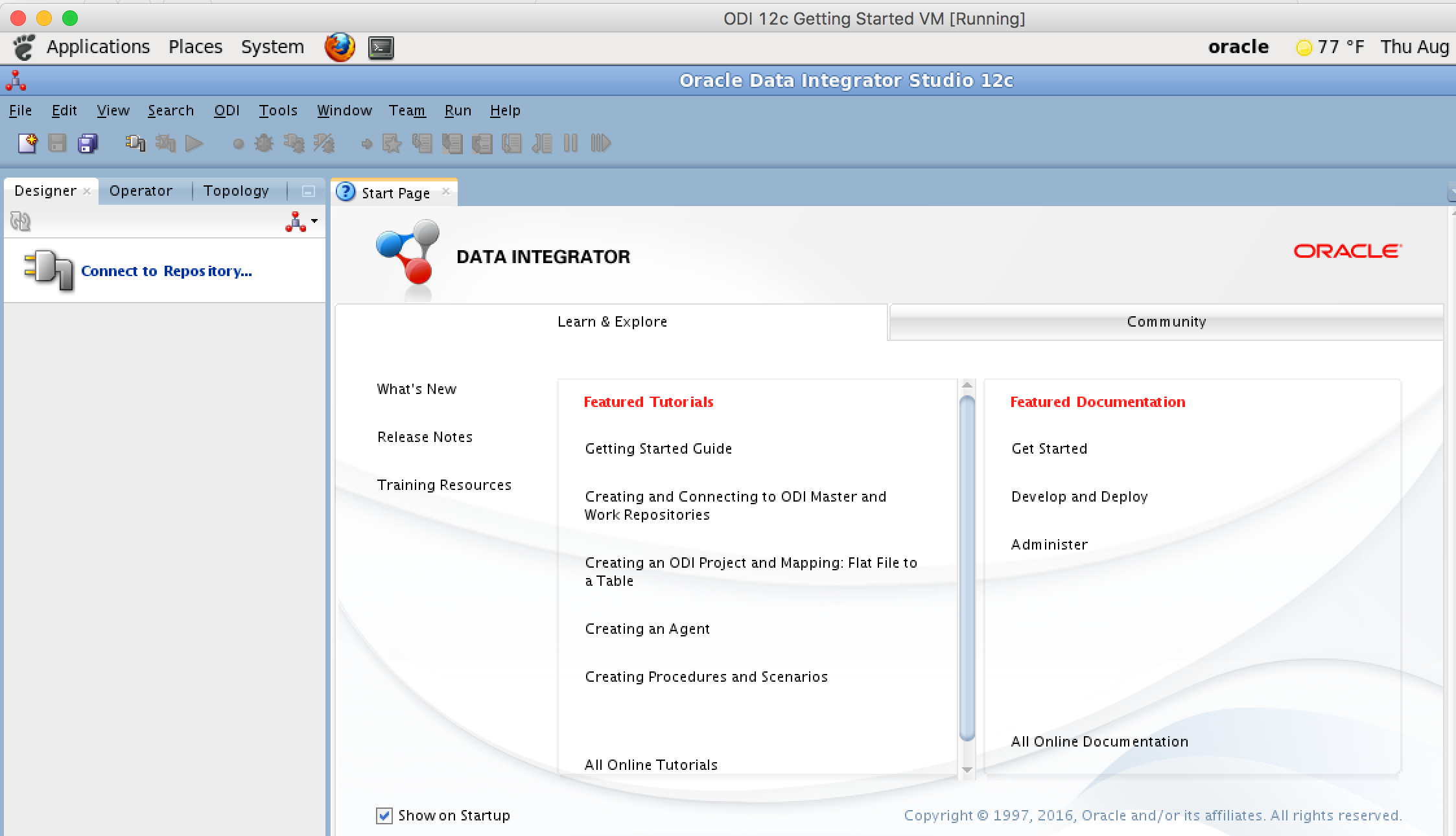Viewport: 1456px width, 836px height.
Task: Open the Applications menu
Action: [x=99, y=46]
